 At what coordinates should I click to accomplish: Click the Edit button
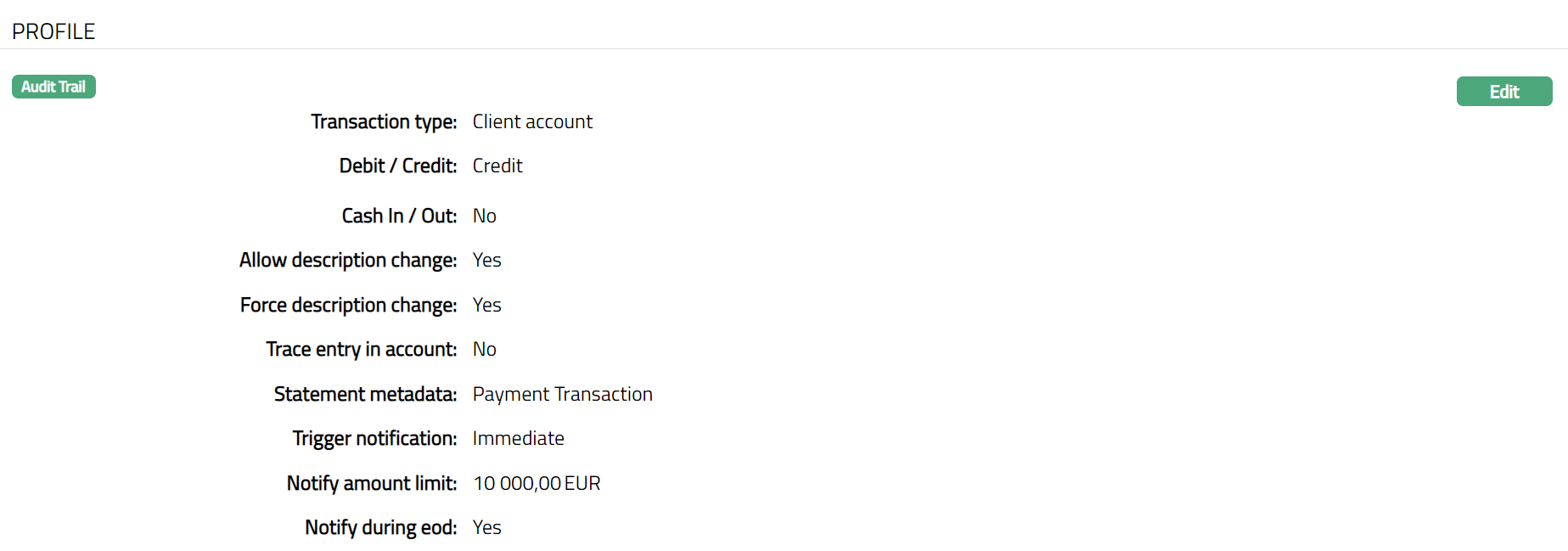pyautogui.click(x=1503, y=92)
